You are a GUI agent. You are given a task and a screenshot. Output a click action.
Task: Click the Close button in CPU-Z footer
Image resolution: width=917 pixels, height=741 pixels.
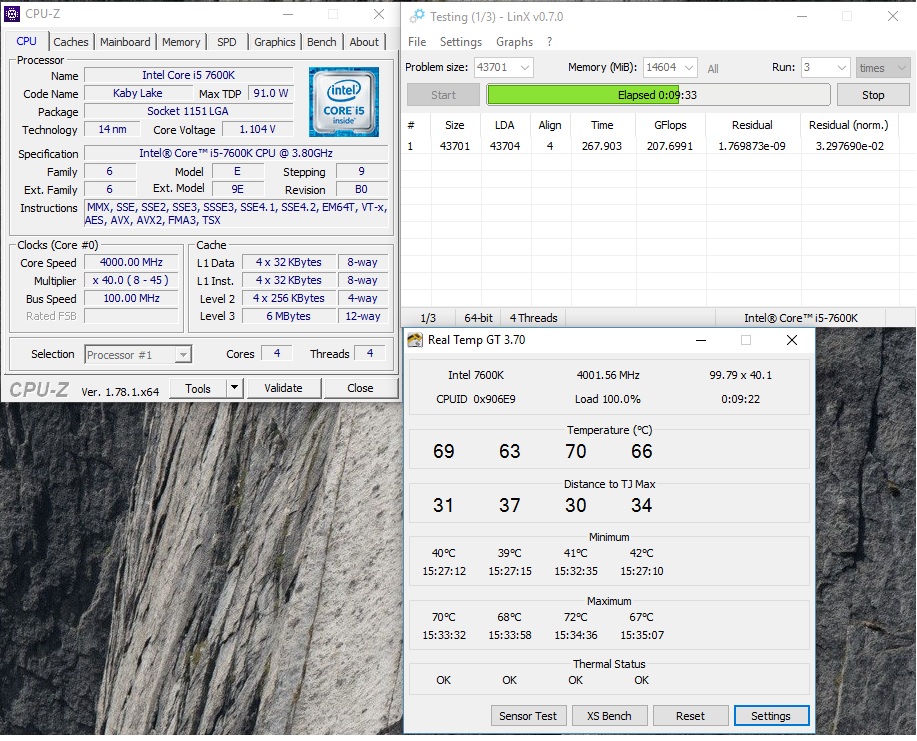[x=360, y=388]
